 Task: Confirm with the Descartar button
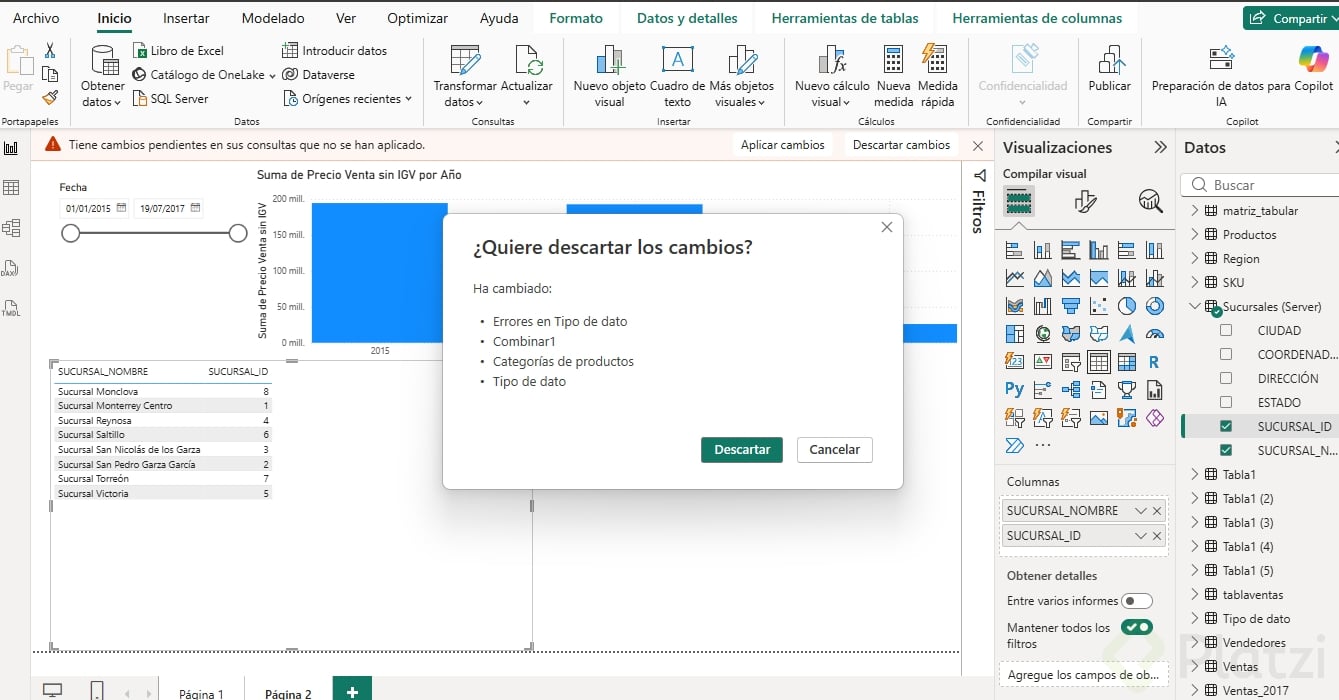pyautogui.click(x=742, y=450)
